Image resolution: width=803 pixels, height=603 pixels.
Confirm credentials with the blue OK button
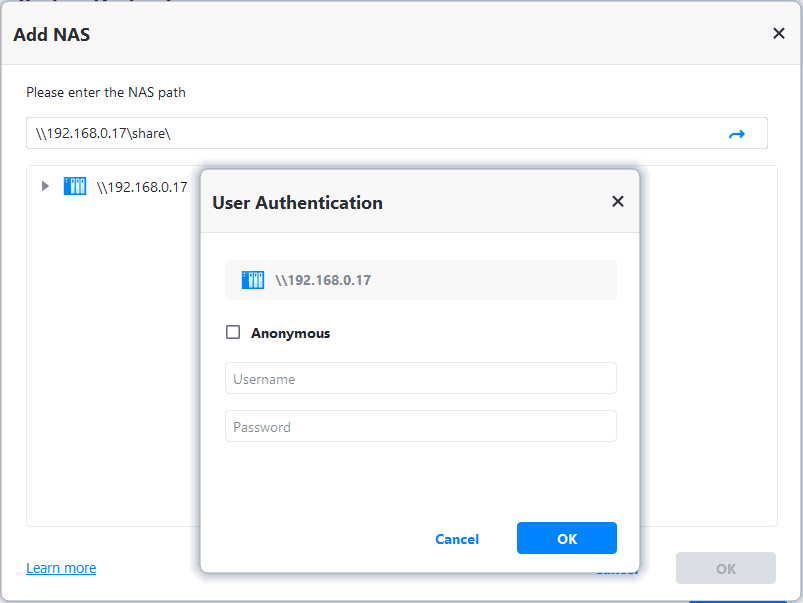[x=566, y=538]
